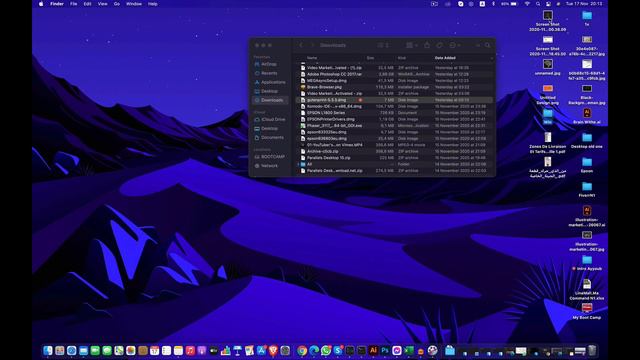Screen dimensions: 640x360
Task: Select Applications in the Finder sidebar
Action: coord(270,82)
